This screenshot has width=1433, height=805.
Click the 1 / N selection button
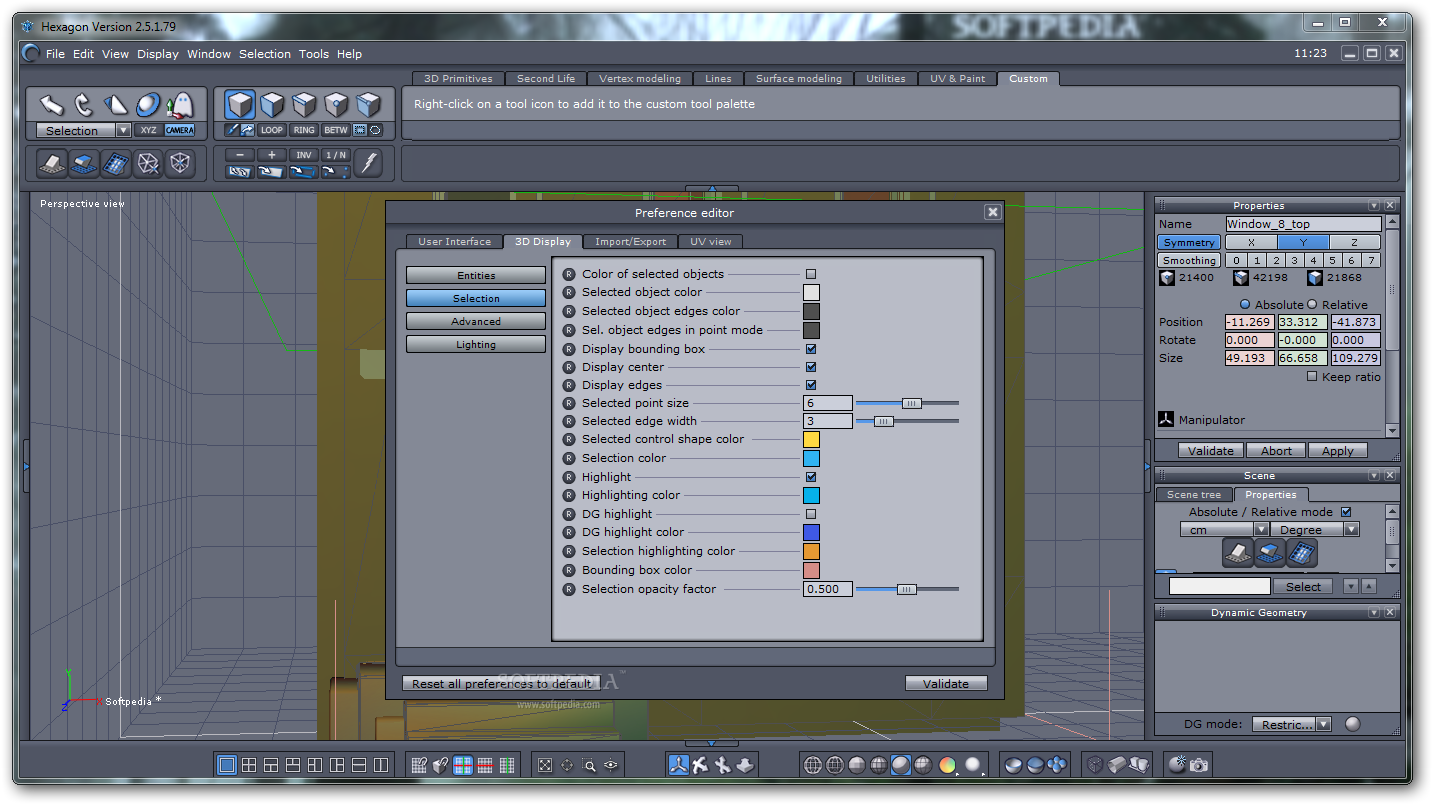[x=336, y=155]
